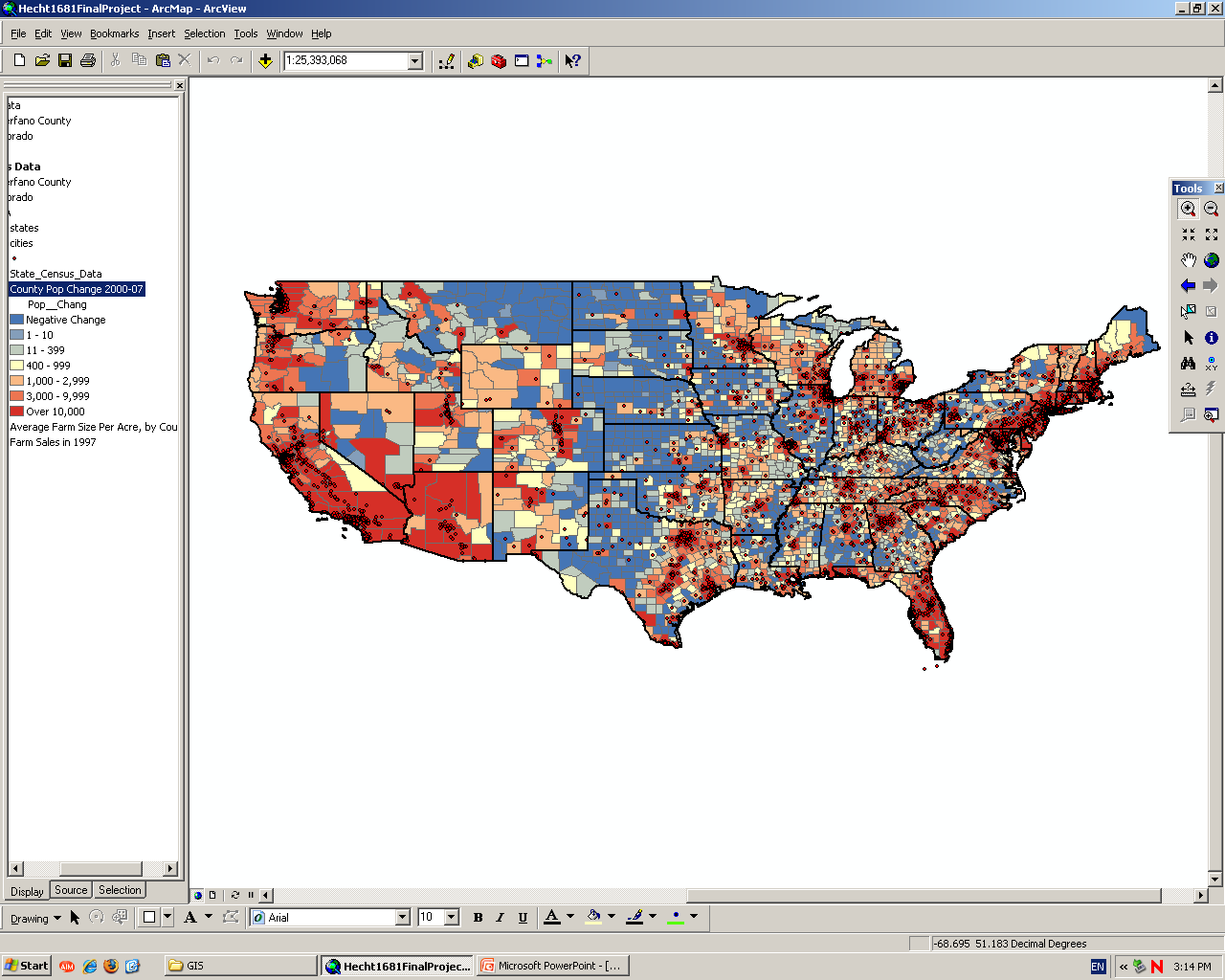Expand the Arial font name dropdown
The image size is (1225, 980).
402,918
